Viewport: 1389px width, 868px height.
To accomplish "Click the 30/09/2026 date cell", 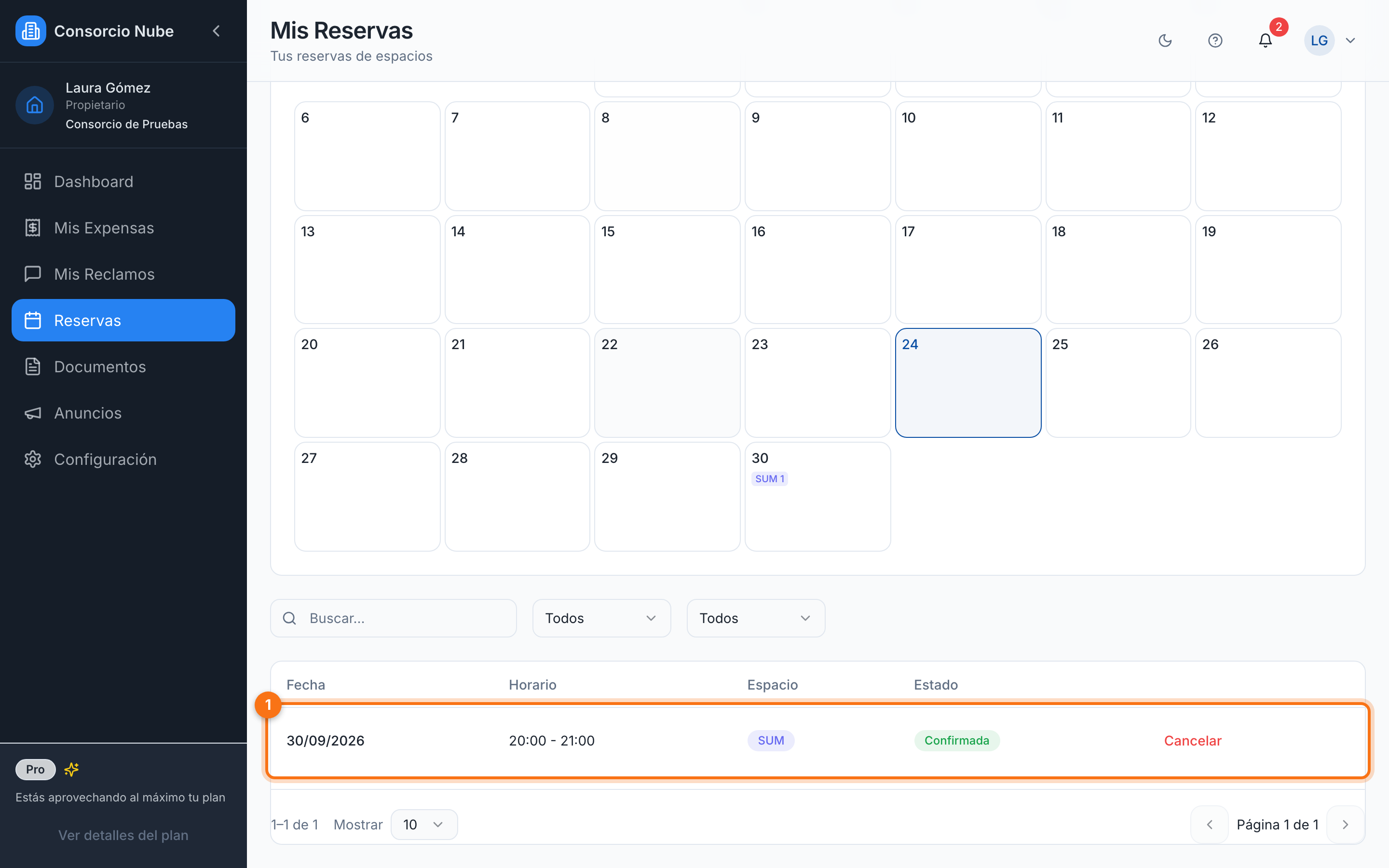I will (326, 741).
